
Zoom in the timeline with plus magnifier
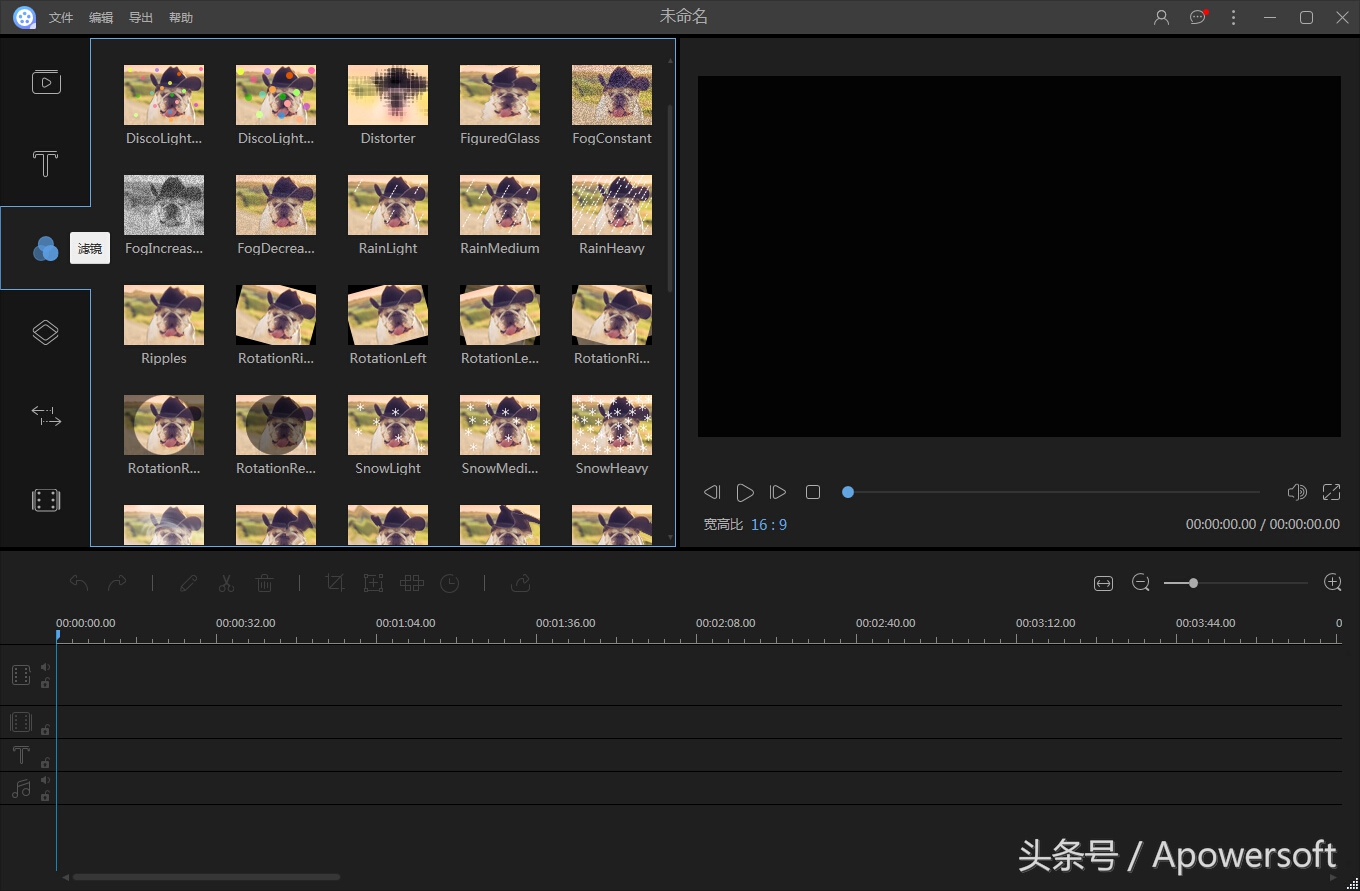[1332, 583]
